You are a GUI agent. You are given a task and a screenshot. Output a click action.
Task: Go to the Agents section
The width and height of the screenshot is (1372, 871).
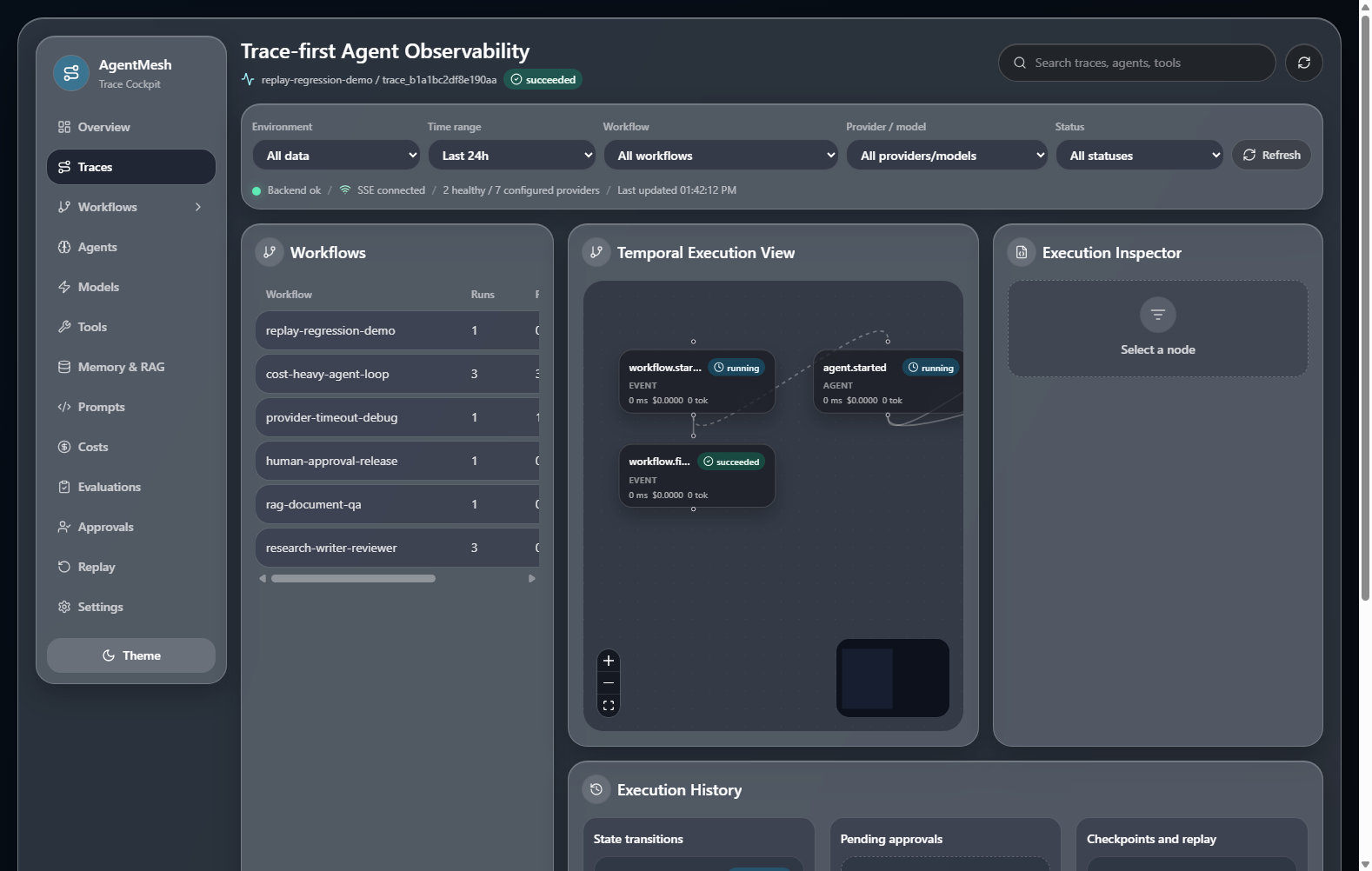131,247
